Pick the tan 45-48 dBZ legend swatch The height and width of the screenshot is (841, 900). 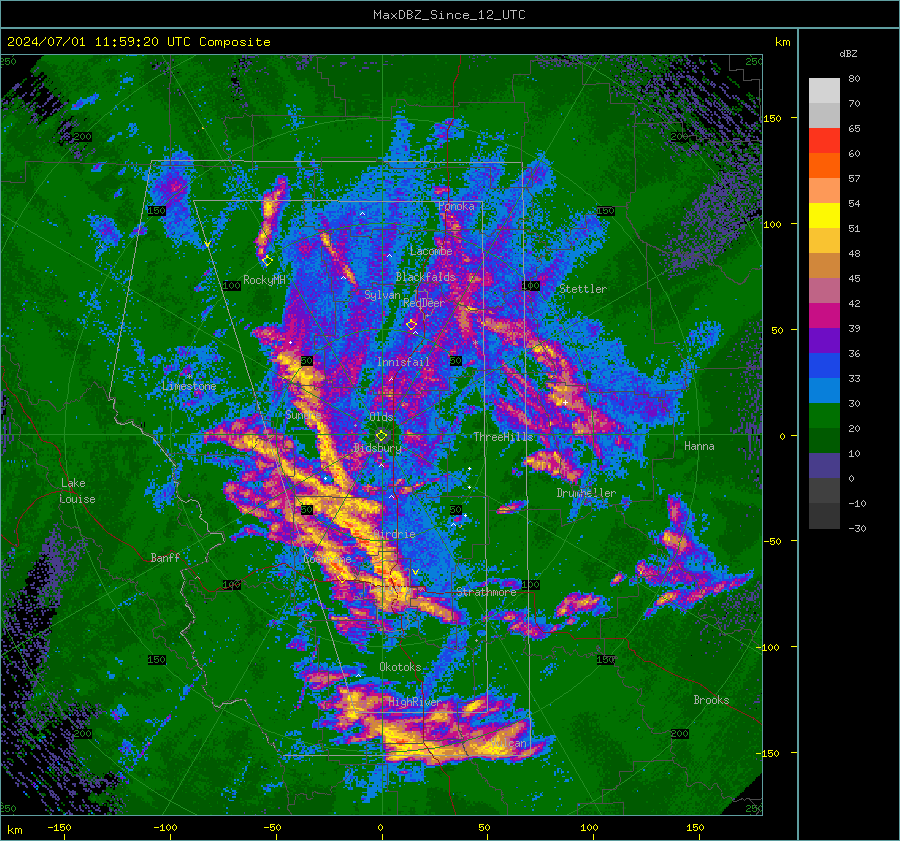(x=824, y=266)
